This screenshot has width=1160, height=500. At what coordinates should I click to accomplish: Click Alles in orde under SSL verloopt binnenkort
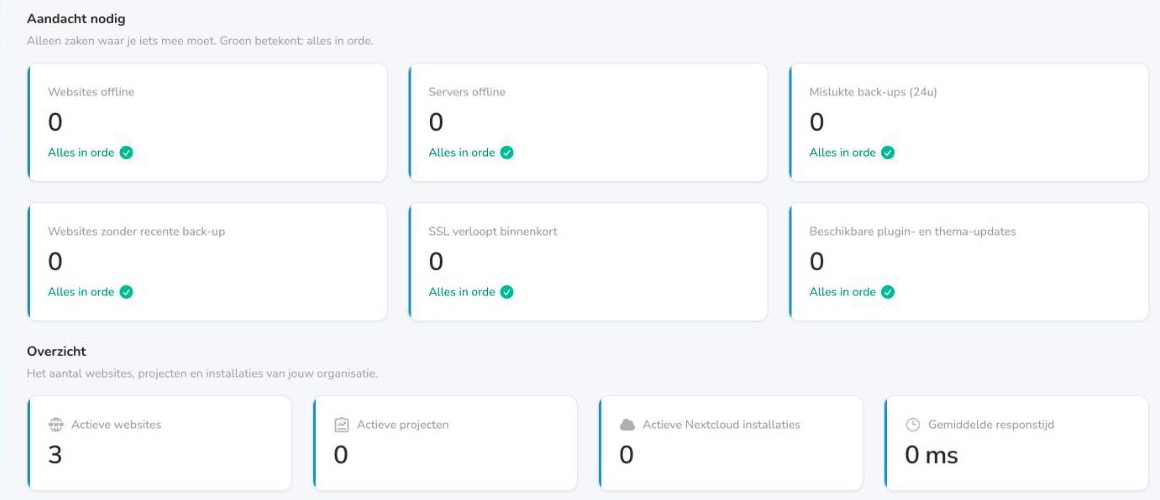coord(462,291)
